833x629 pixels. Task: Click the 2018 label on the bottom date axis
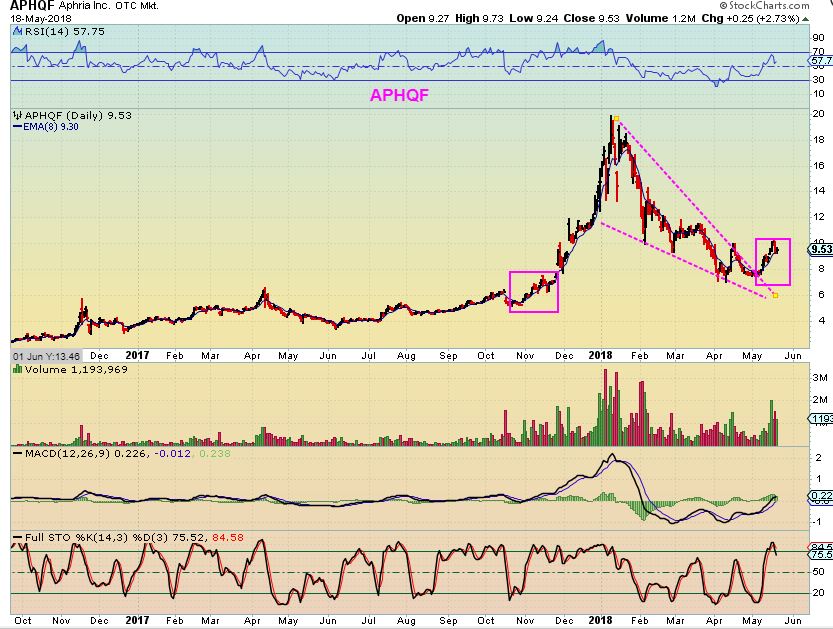point(600,620)
